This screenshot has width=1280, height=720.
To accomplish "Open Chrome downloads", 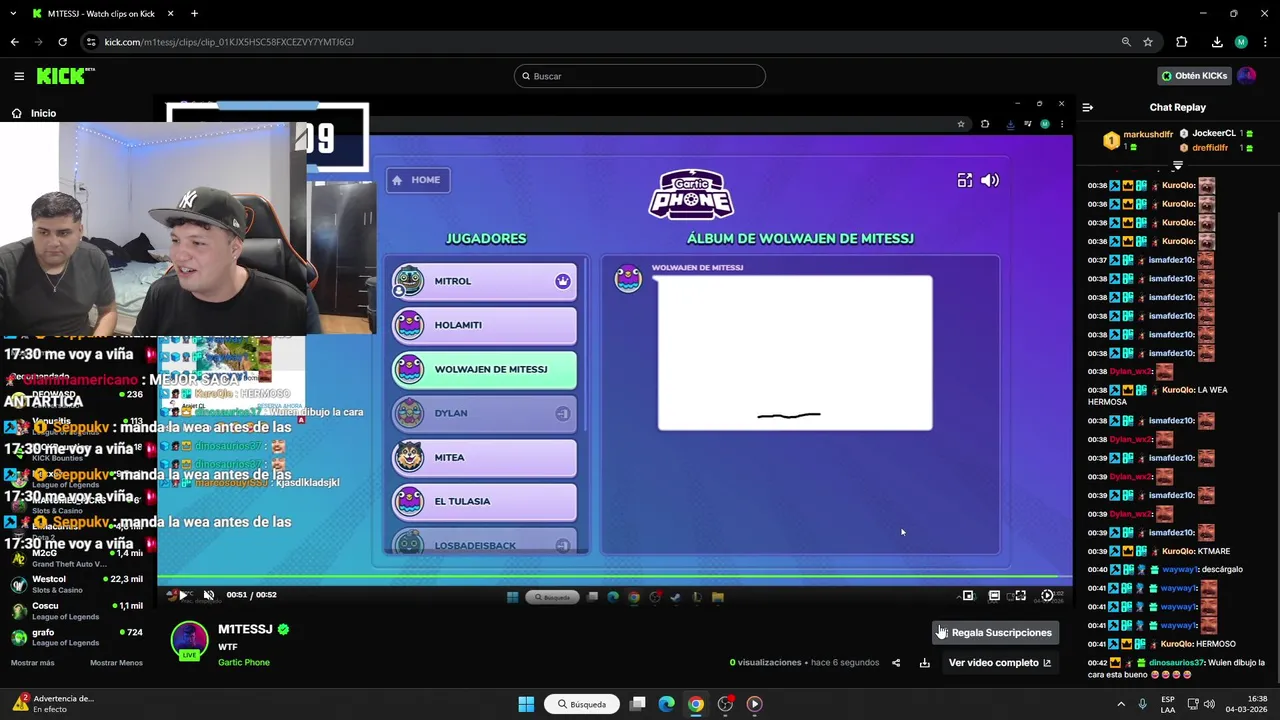I will click(1217, 42).
